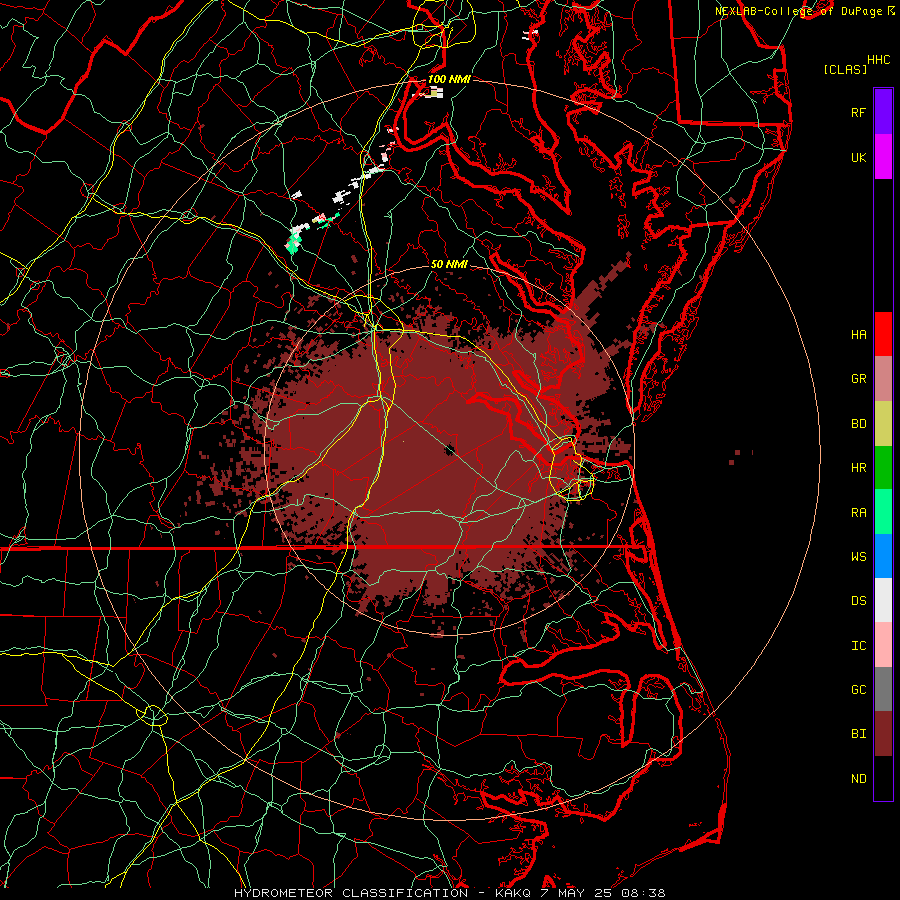Click the HA red legend swatch

coord(883,334)
